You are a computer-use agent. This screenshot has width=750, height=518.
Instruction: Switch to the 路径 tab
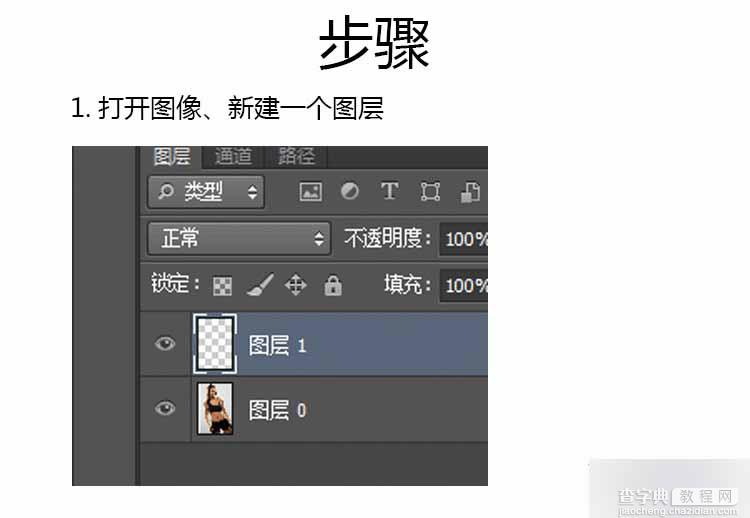coord(296,156)
